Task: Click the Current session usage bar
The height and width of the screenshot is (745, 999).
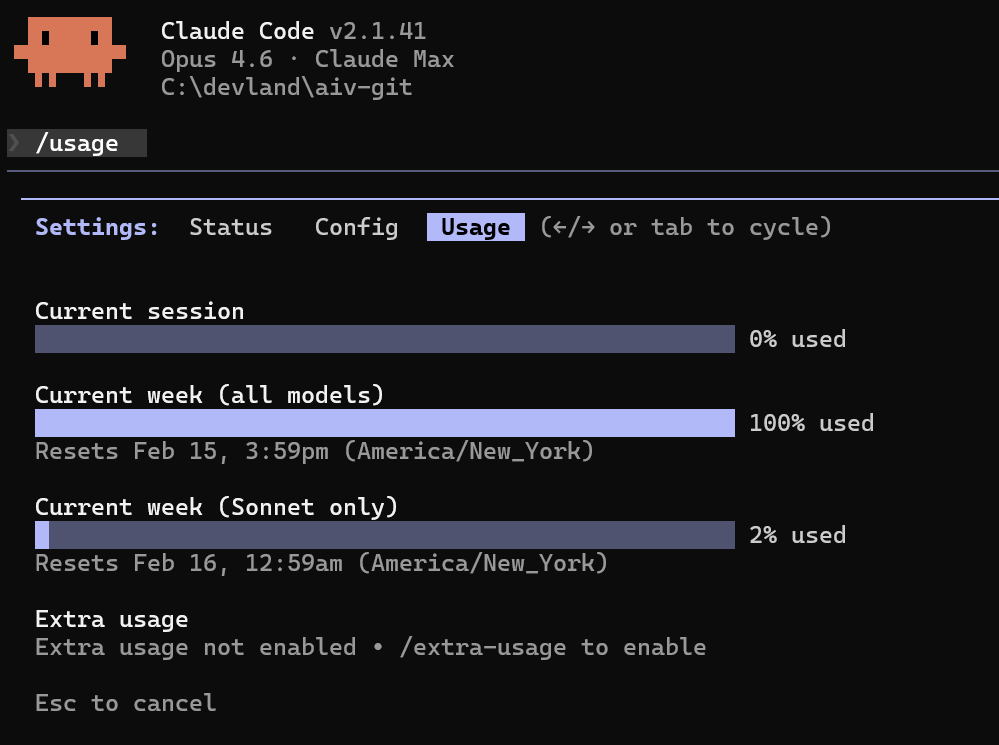Action: (x=385, y=339)
